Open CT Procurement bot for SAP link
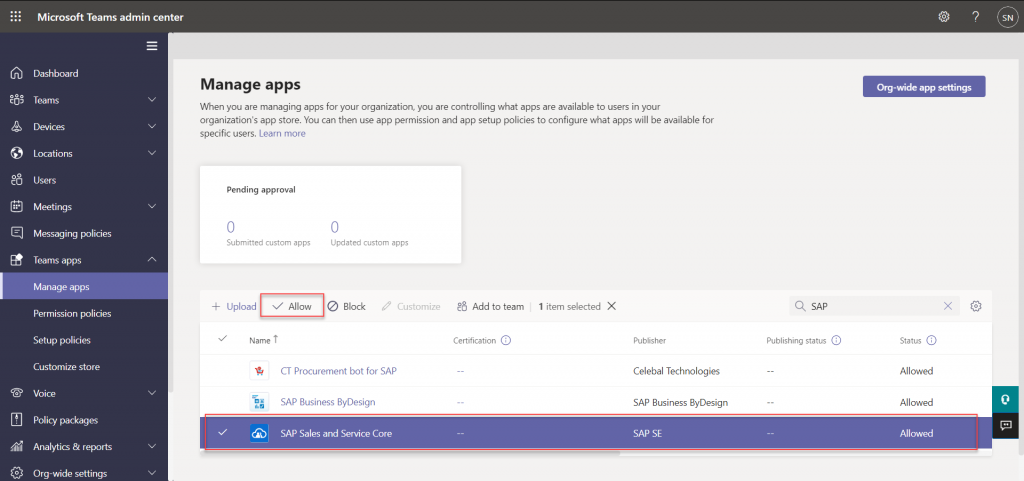This screenshot has width=1024, height=481. click(338, 371)
